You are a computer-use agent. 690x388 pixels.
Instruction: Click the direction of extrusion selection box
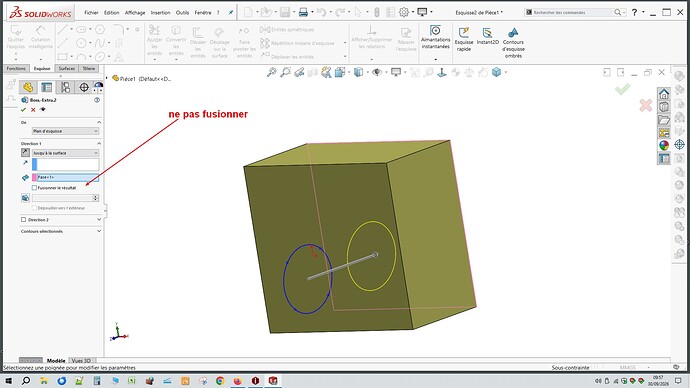(x=66, y=165)
